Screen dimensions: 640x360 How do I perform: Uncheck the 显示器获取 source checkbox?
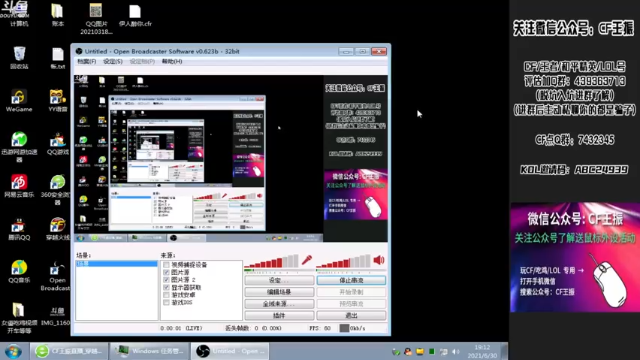166,287
